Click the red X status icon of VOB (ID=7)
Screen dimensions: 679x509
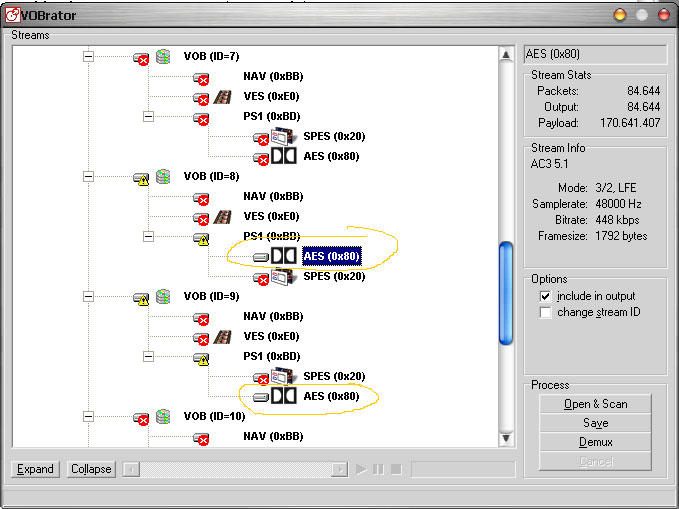(141, 58)
